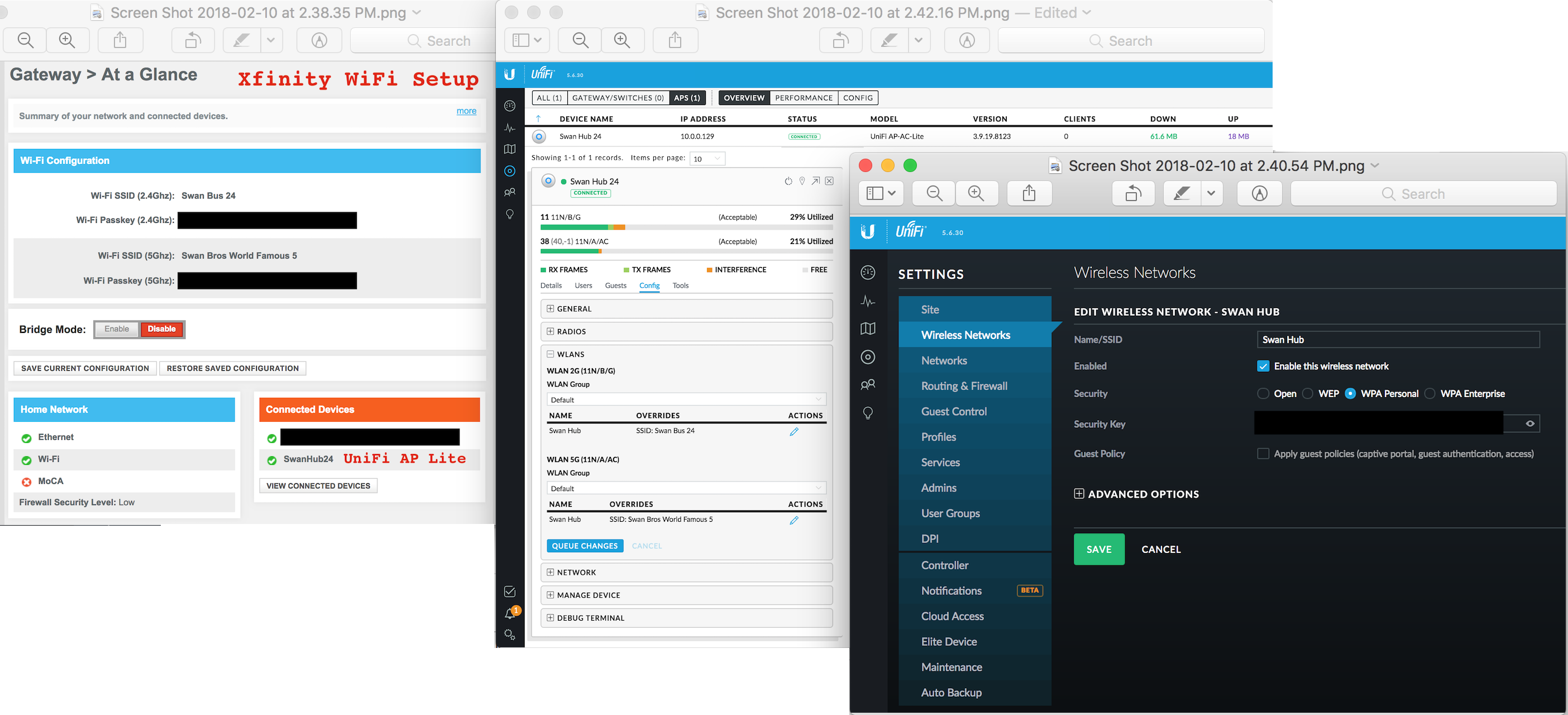1568x715 pixels.
Task: Open settings gear icon in UniFi device sidebar
Action: 510,635
